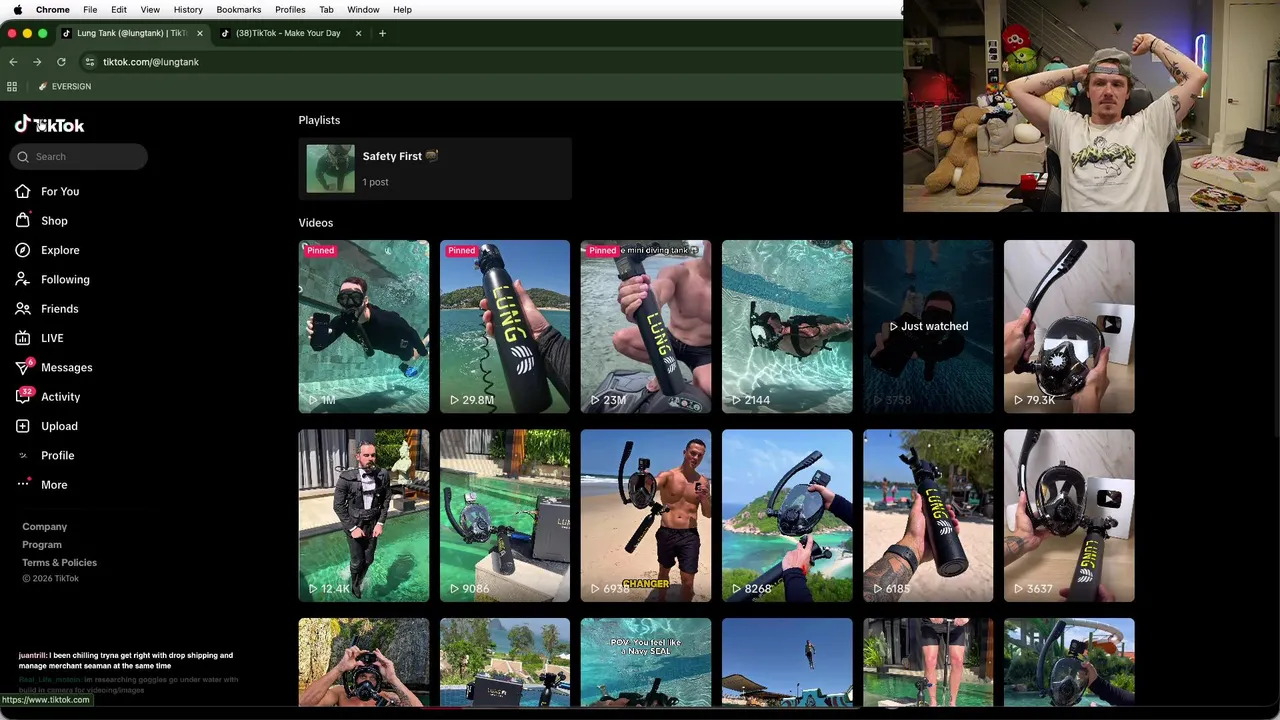Image resolution: width=1280 pixels, height=720 pixels.
Task: Open the LIVE icon in sidebar
Action: pyautogui.click(x=22, y=338)
